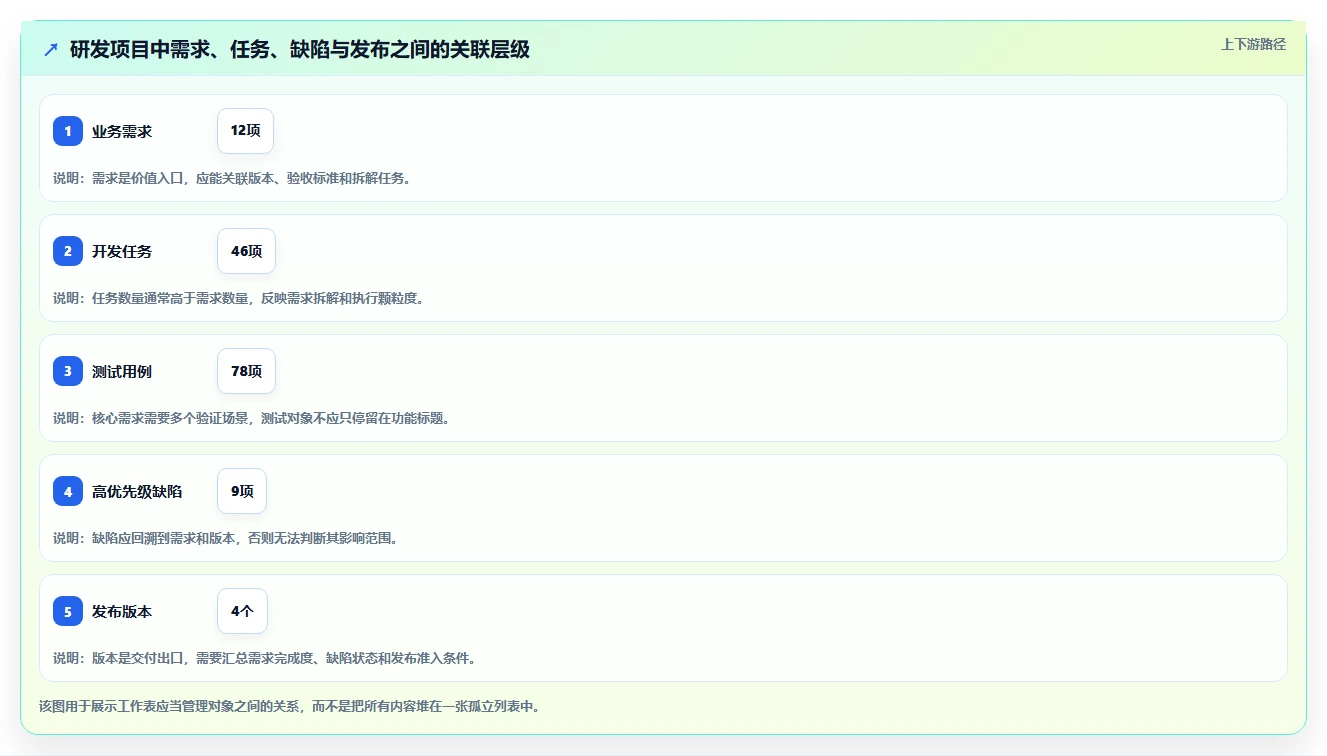Click the 业务需求 row label
The height and width of the screenshot is (756, 1327).
click(x=122, y=131)
